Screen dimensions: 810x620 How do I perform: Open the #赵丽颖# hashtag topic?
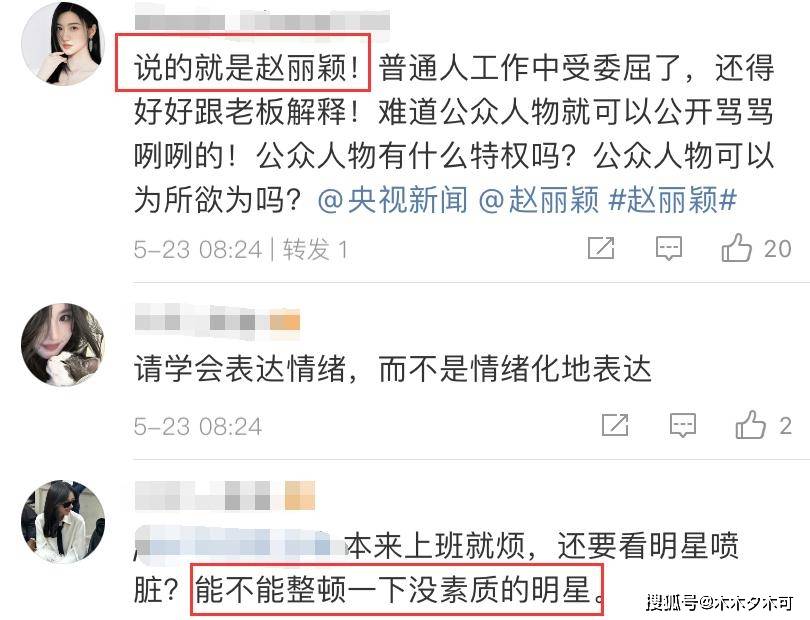pos(673,200)
